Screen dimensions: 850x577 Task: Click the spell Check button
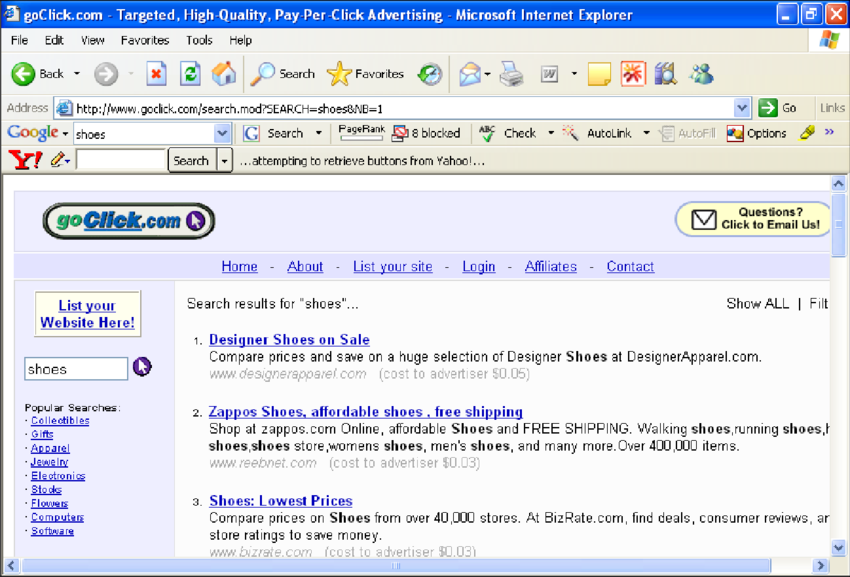click(x=508, y=133)
